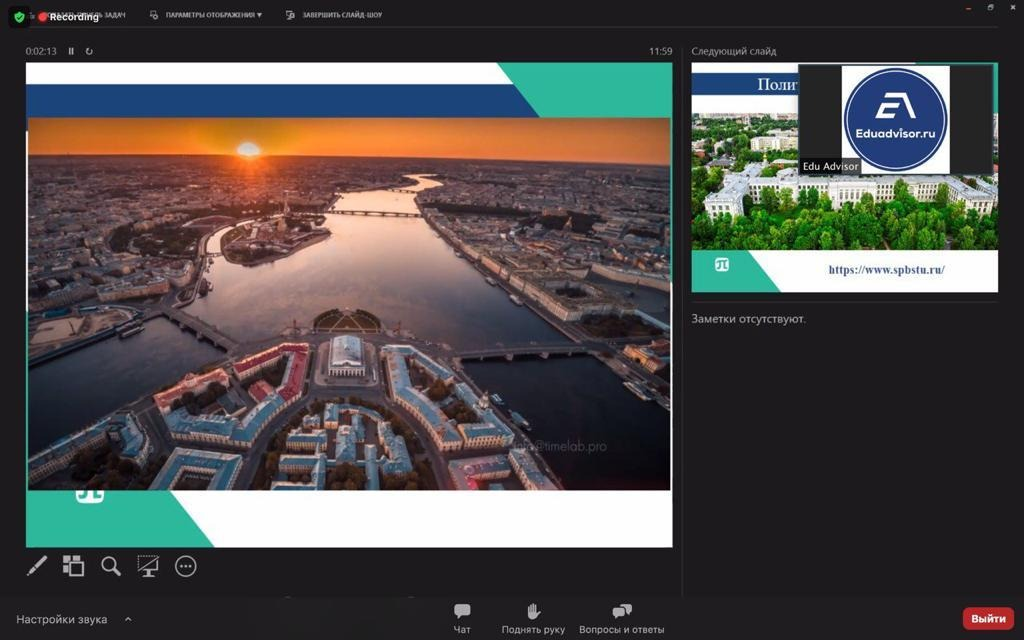The height and width of the screenshot is (640, 1024).
Task: Select the pen and laser pointer tool
Action: tap(37, 566)
